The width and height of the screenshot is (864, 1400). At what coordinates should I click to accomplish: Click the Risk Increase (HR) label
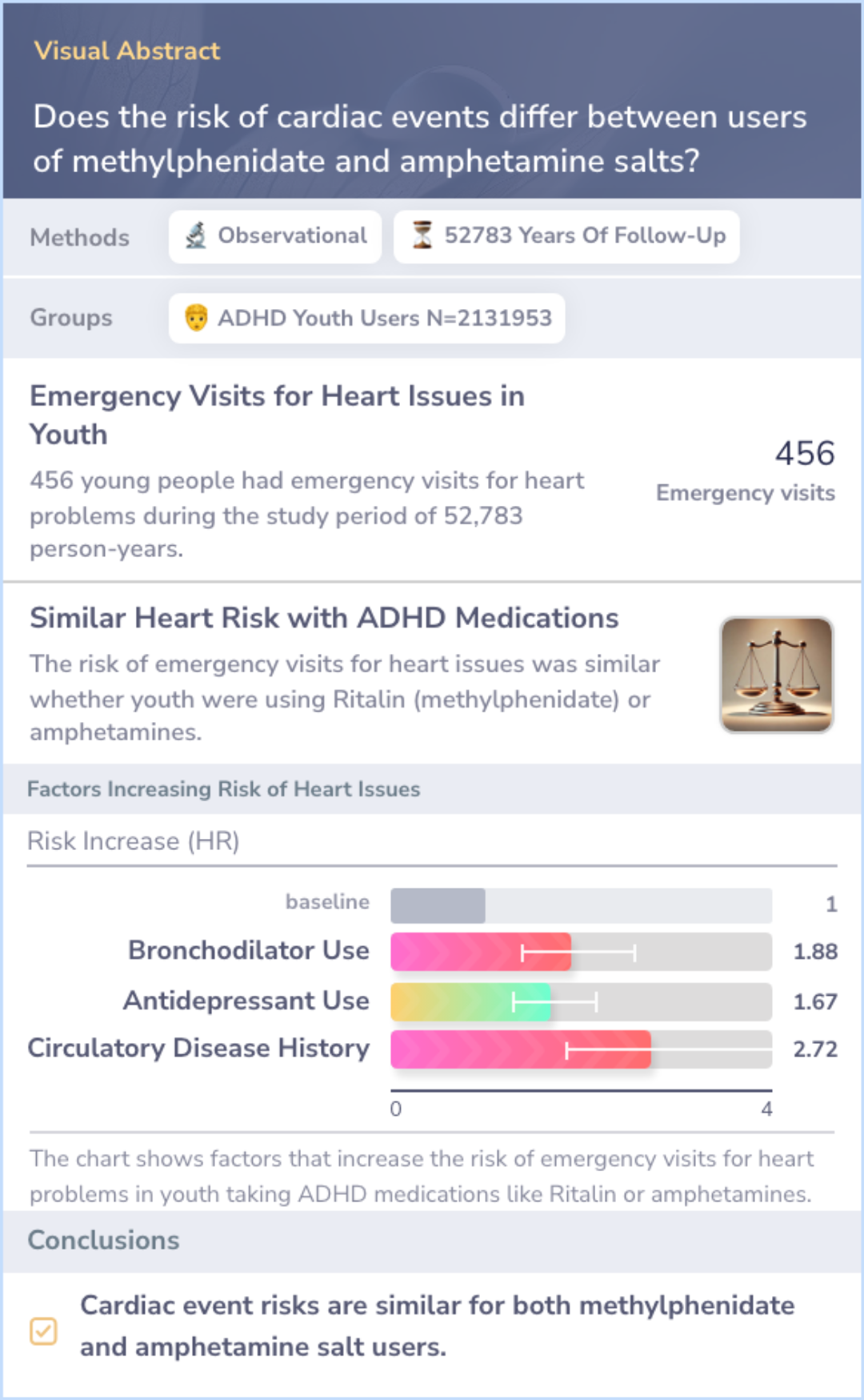coord(134,841)
